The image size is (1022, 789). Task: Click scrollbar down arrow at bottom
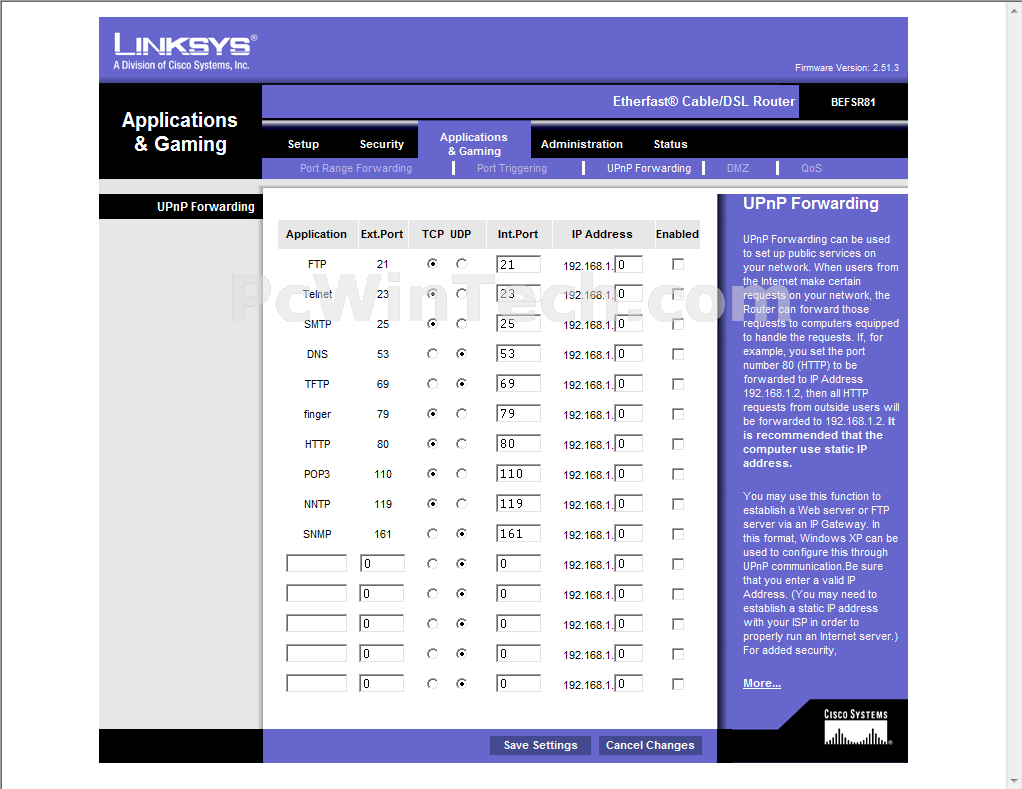click(1015, 780)
